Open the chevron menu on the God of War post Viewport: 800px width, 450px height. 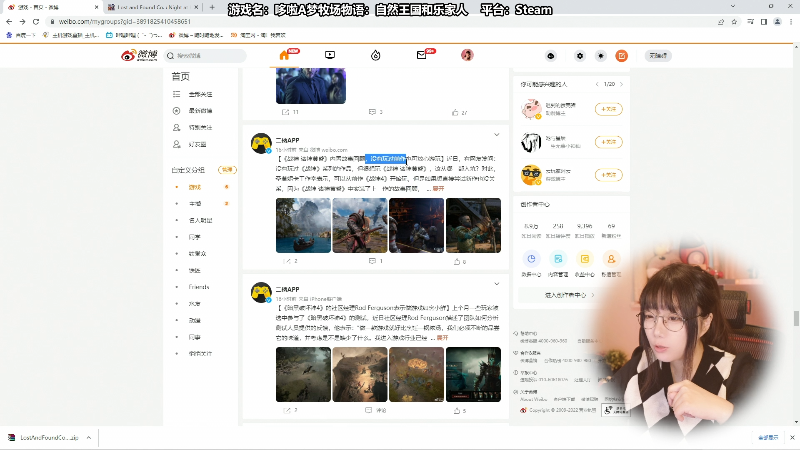click(x=496, y=135)
